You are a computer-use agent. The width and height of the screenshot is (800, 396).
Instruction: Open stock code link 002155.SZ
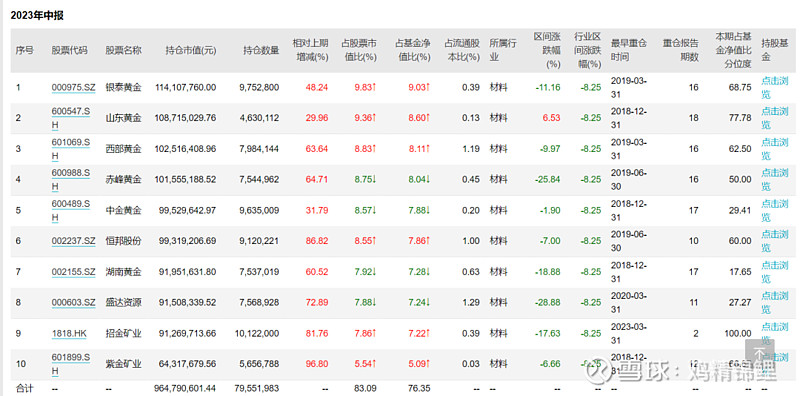click(73, 272)
